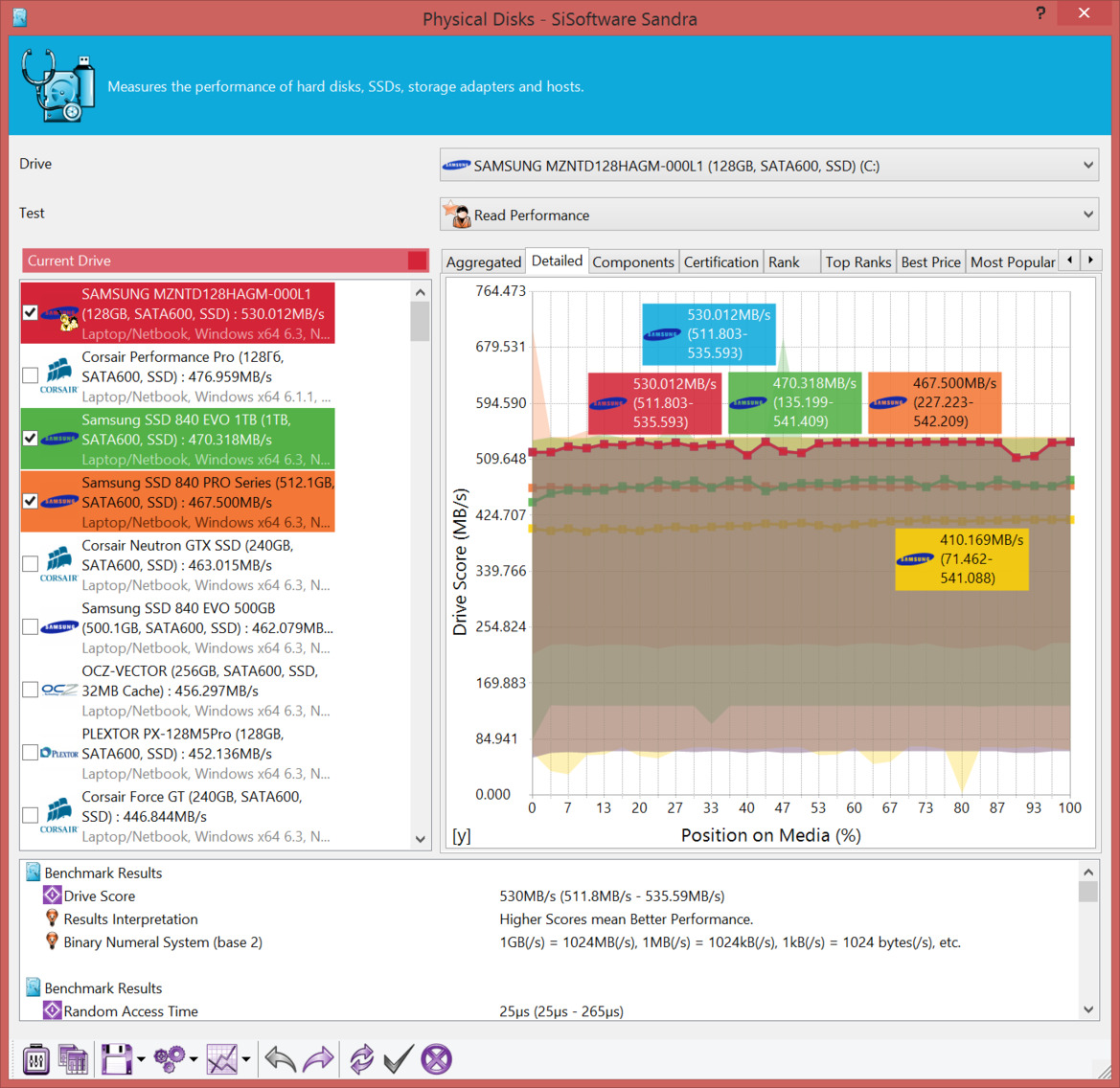The image size is (1120, 1088).
Task: Check the Samsung SSD 840 EVO 500GB checkbox
Action: (30, 626)
